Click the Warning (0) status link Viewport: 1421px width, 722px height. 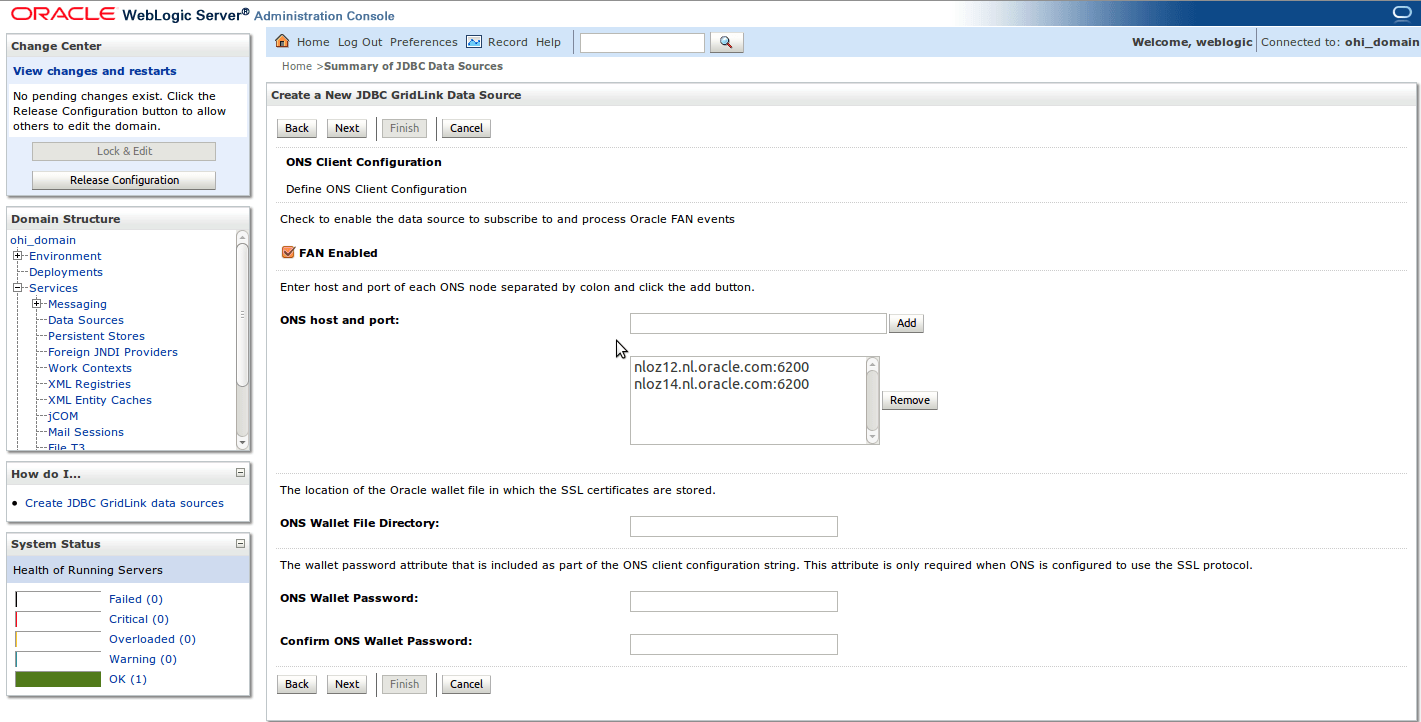point(143,659)
